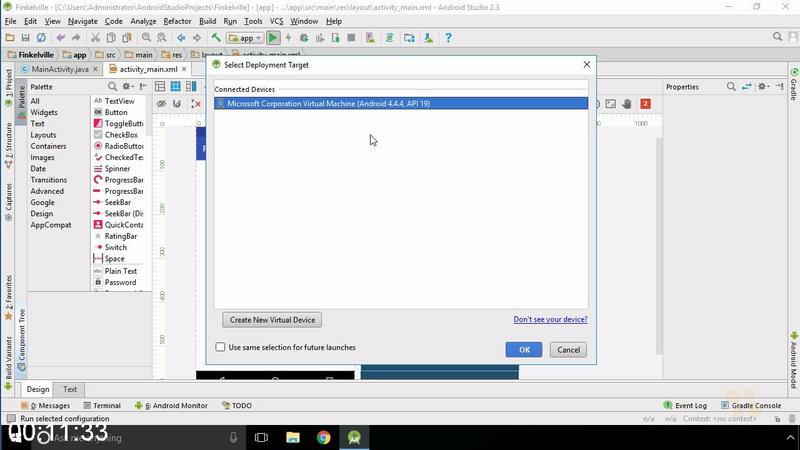The height and width of the screenshot is (450, 800).
Task: Click the OK button in the dialog
Action: (524, 349)
